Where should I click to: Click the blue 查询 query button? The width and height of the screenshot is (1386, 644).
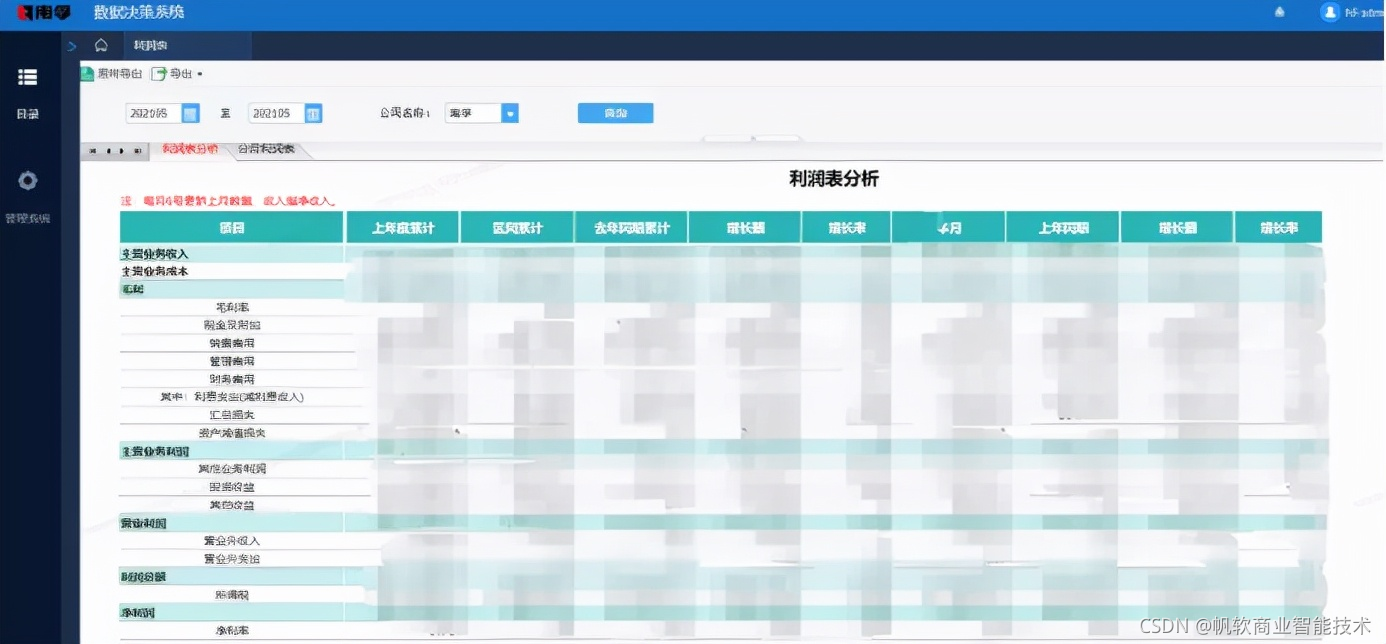[615, 113]
